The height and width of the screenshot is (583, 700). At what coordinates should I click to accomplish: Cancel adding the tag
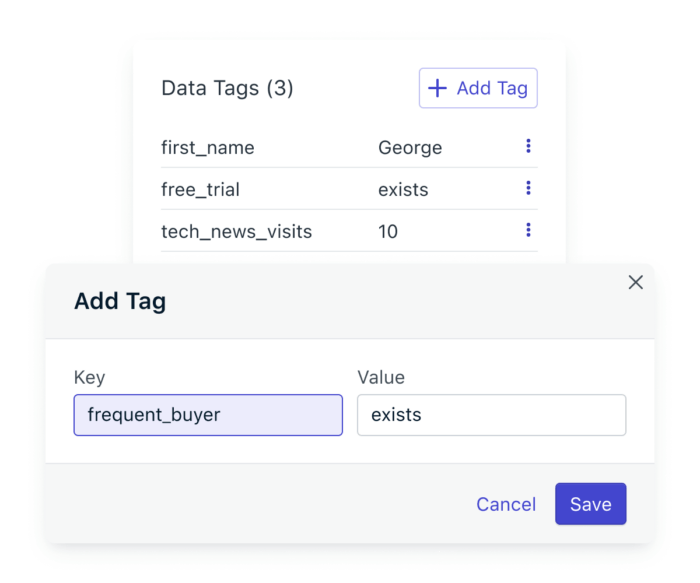tap(506, 504)
